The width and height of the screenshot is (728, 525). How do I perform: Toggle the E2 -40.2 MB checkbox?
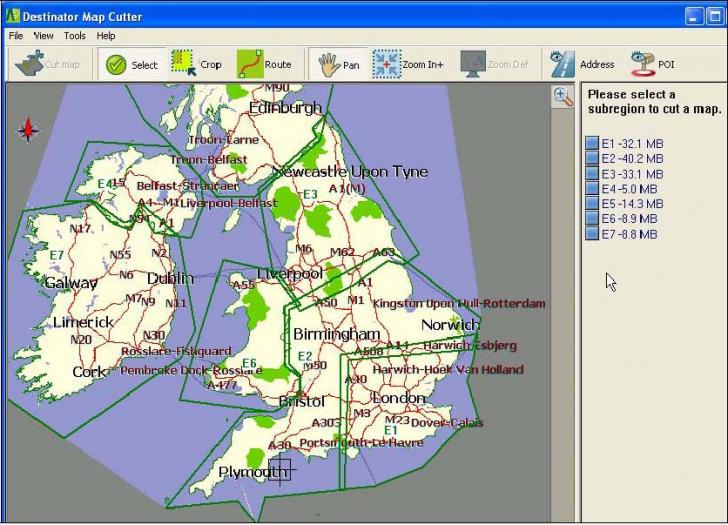pos(592,158)
